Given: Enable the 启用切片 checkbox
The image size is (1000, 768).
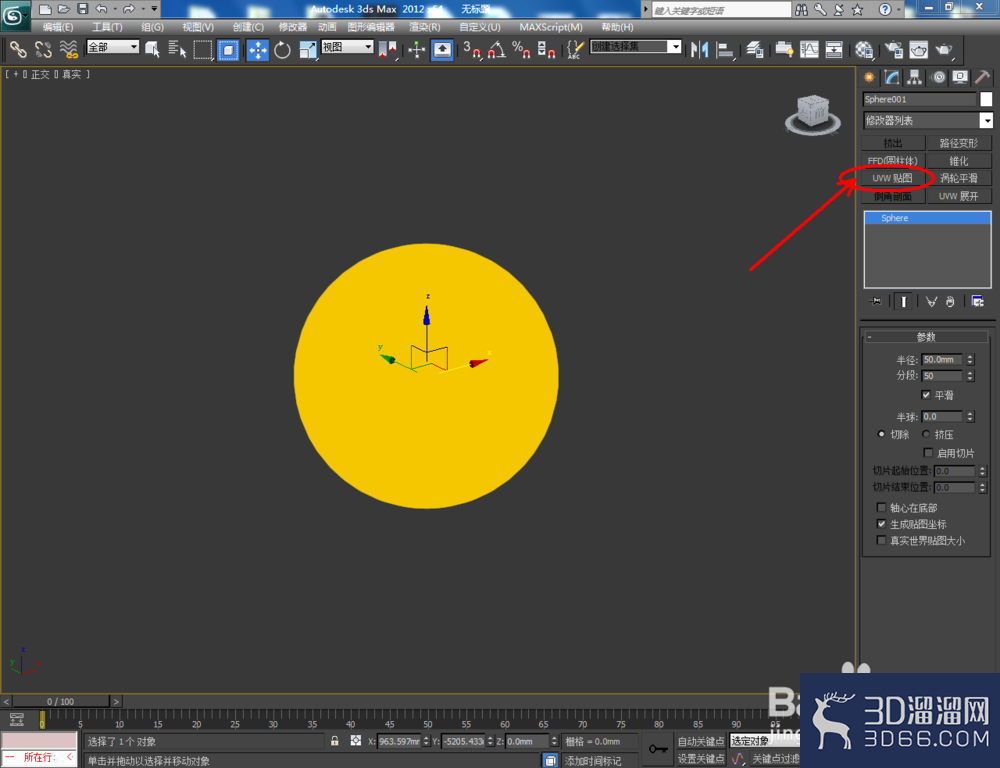Looking at the screenshot, I should click(929, 453).
